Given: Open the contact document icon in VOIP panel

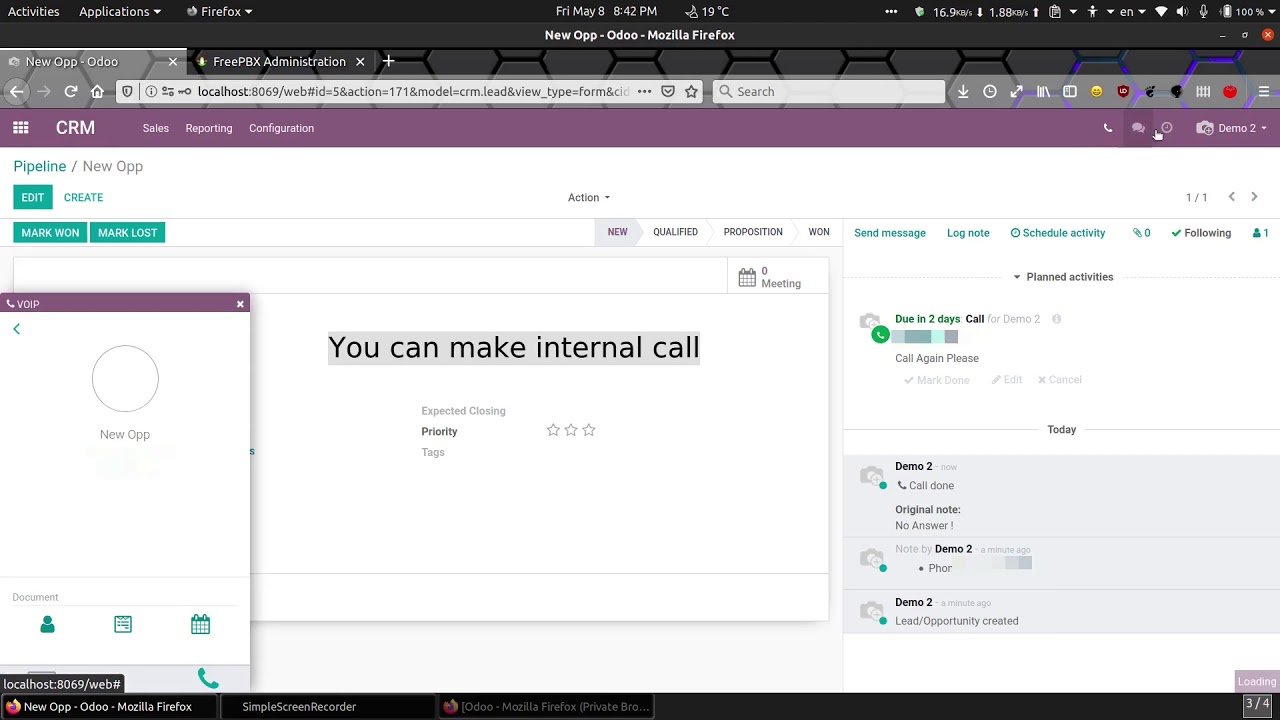Looking at the screenshot, I should 47,624.
